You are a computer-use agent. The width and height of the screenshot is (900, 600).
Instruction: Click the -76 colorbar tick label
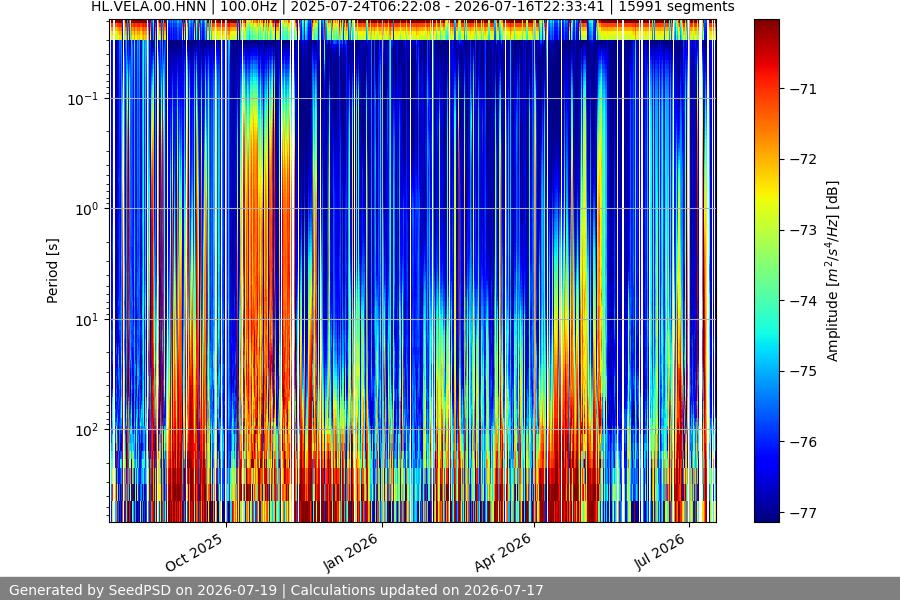(804, 442)
